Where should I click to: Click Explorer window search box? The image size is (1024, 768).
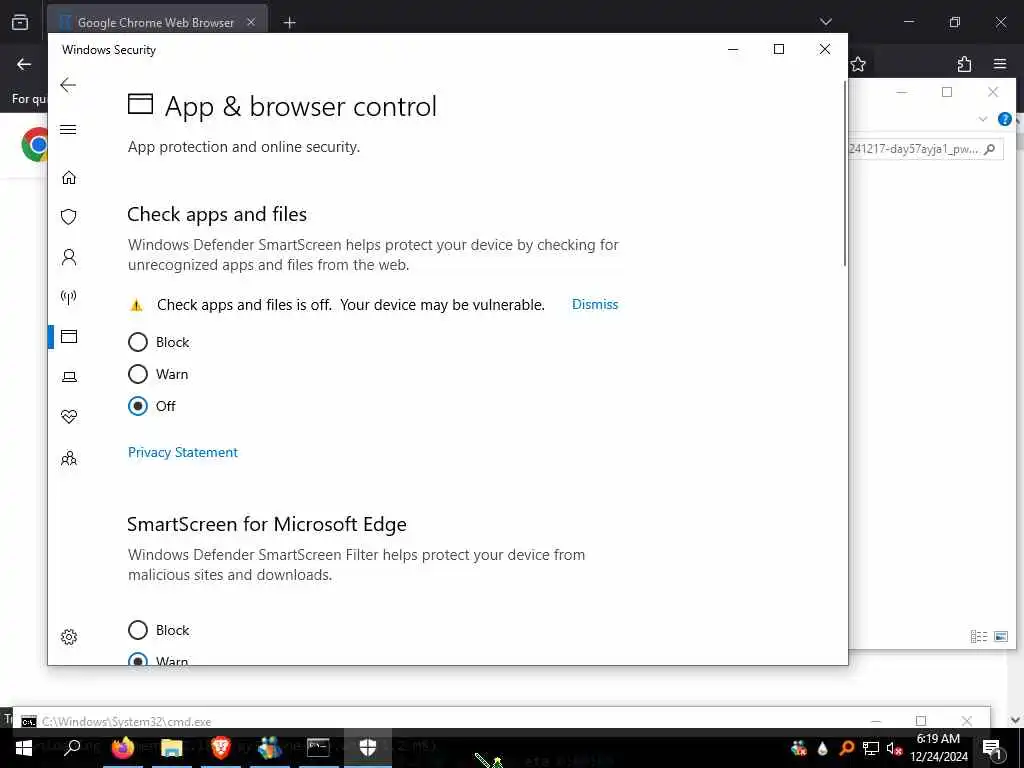(925, 149)
